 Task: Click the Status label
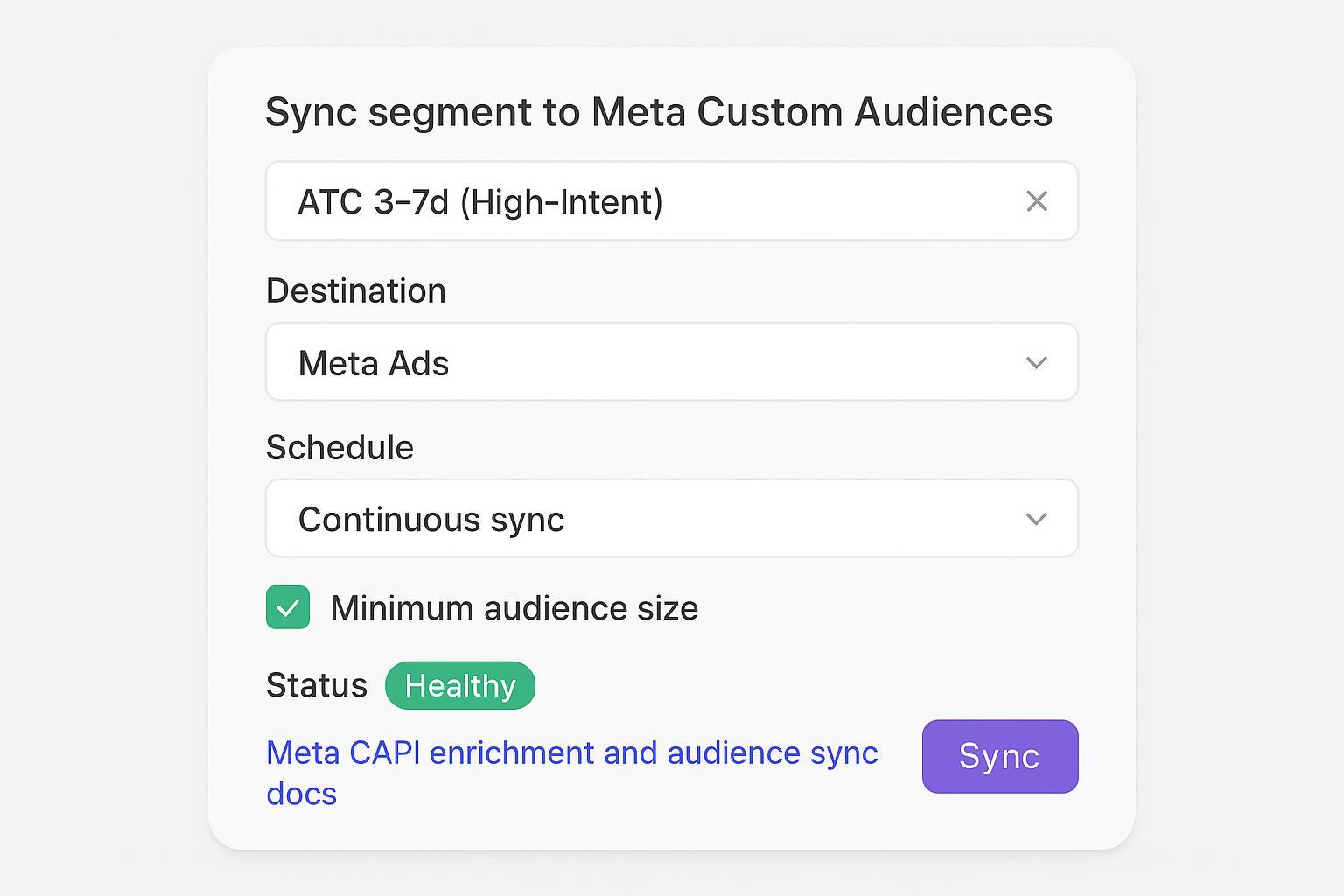tap(317, 685)
